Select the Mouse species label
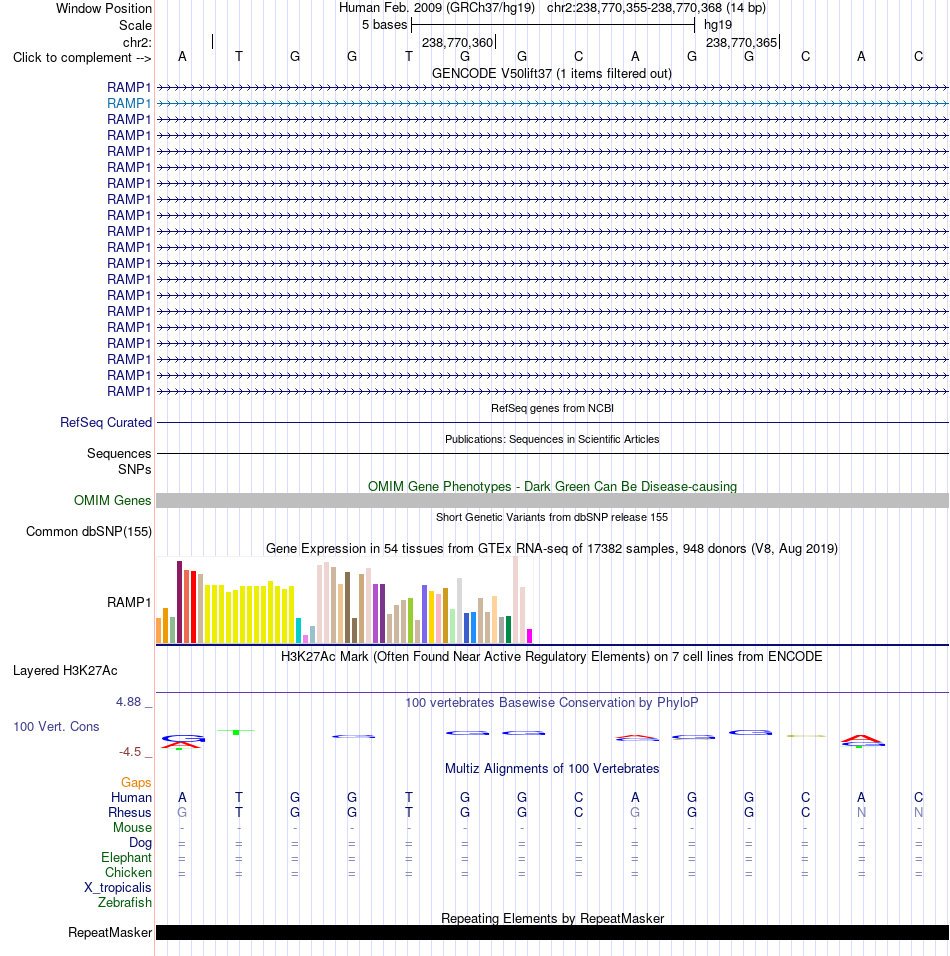950x956 pixels. point(132,828)
